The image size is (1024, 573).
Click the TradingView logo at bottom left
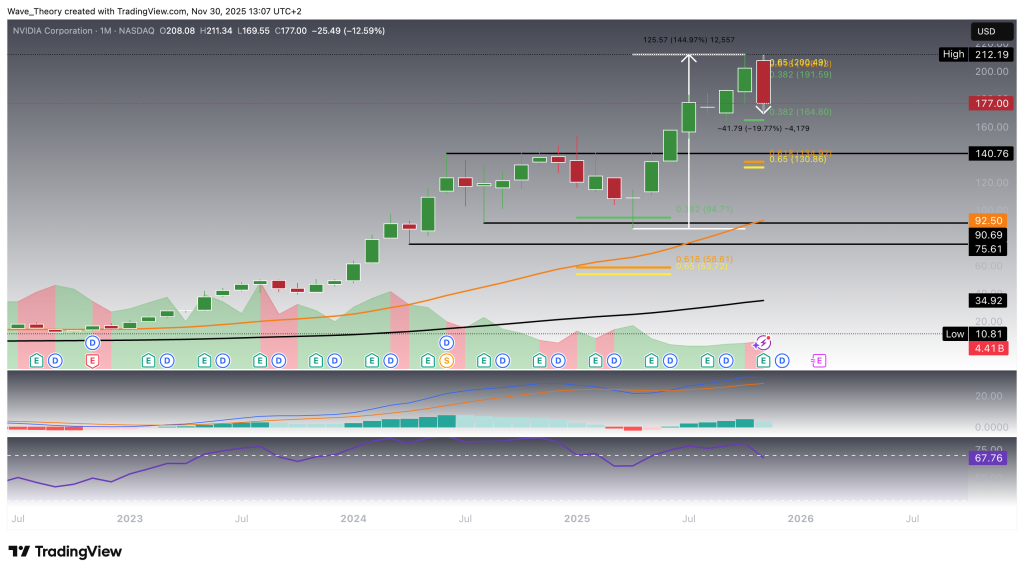tap(65, 552)
